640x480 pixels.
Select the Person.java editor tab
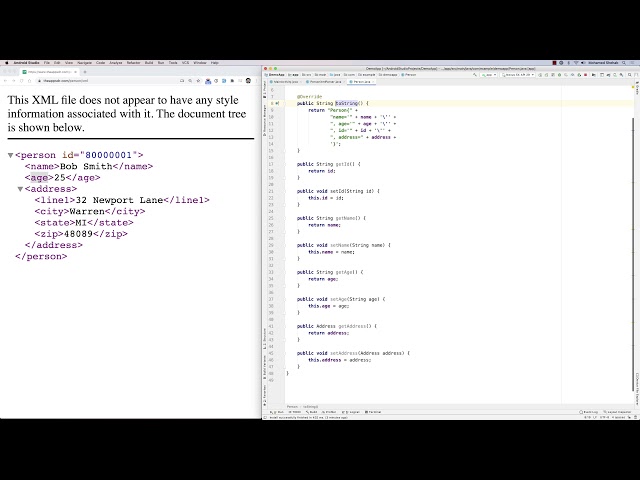tap(362, 82)
